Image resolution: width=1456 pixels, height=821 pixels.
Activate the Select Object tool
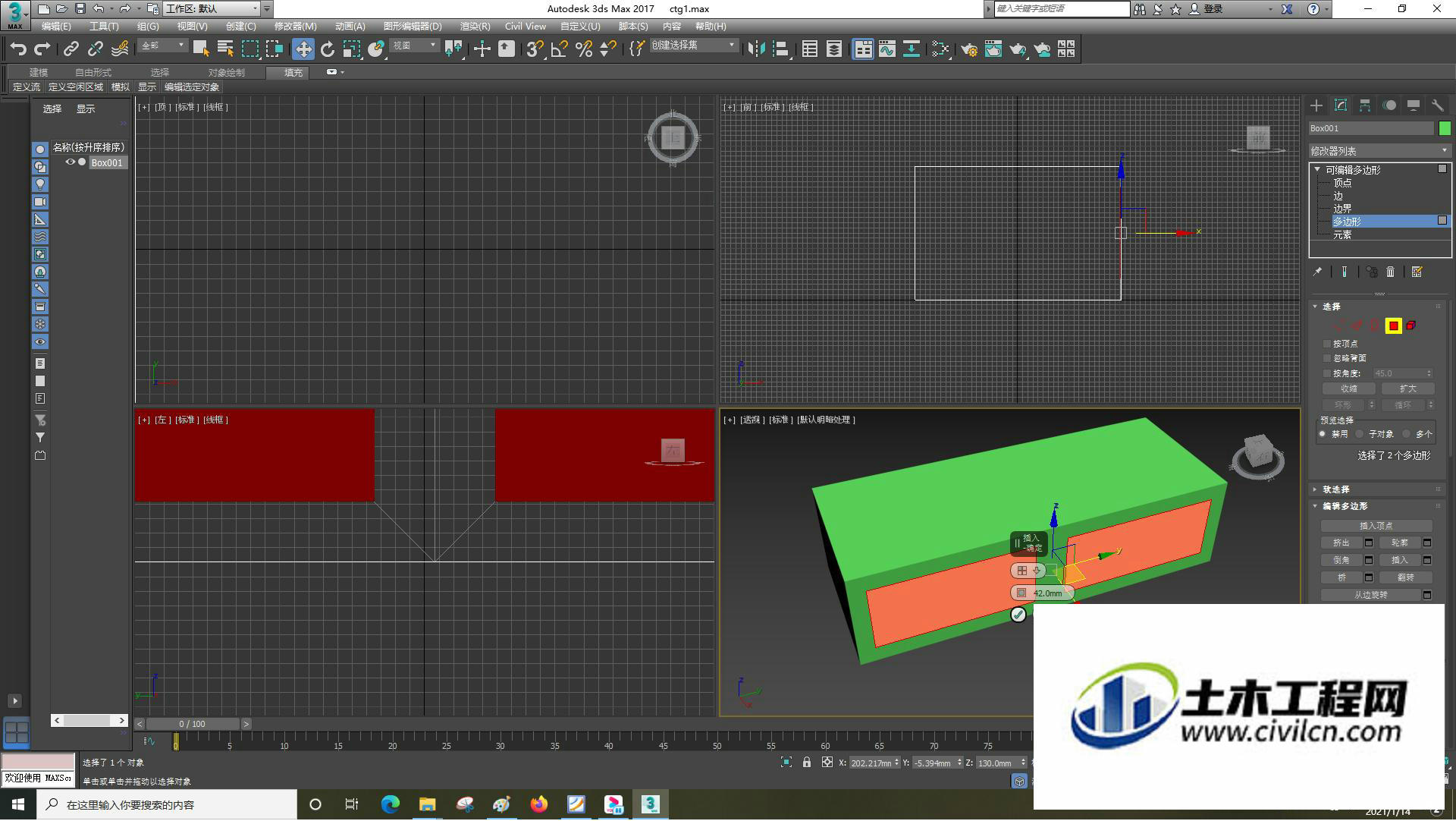tap(201, 49)
